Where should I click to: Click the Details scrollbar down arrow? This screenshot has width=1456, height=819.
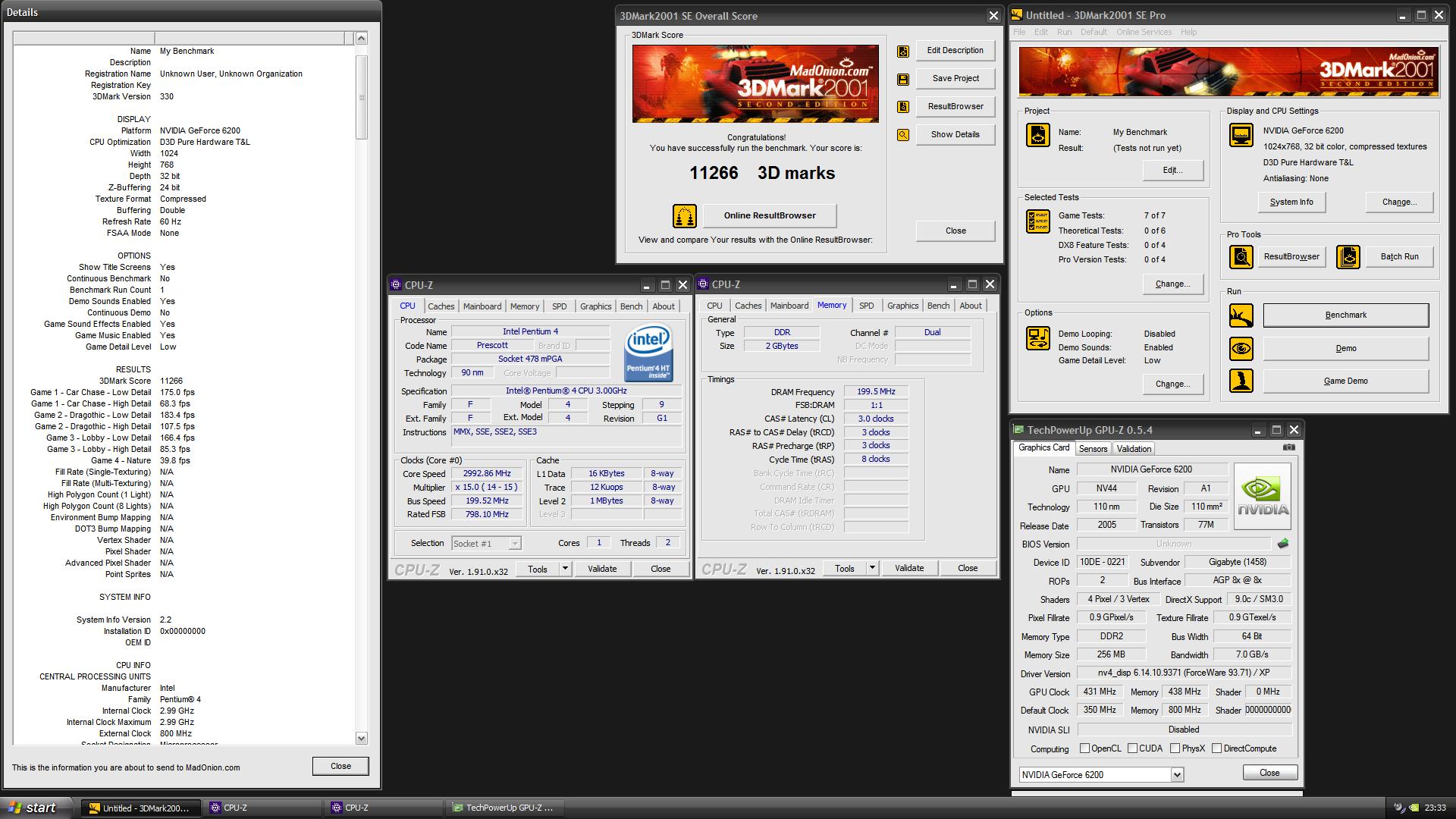click(x=361, y=738)
